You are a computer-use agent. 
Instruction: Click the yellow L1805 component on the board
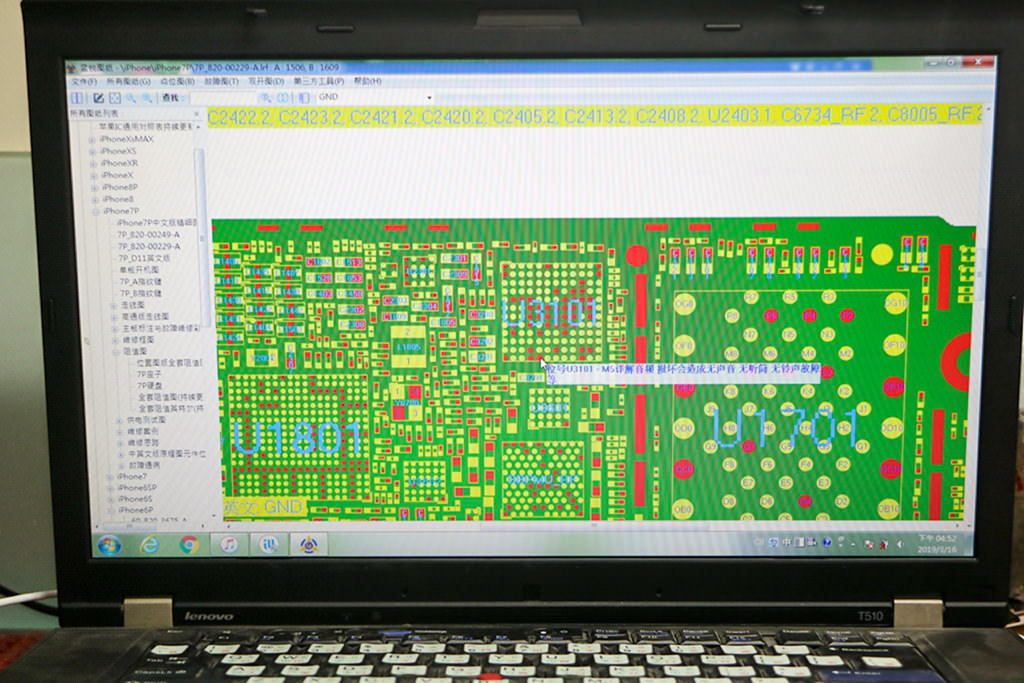(408, 347)
